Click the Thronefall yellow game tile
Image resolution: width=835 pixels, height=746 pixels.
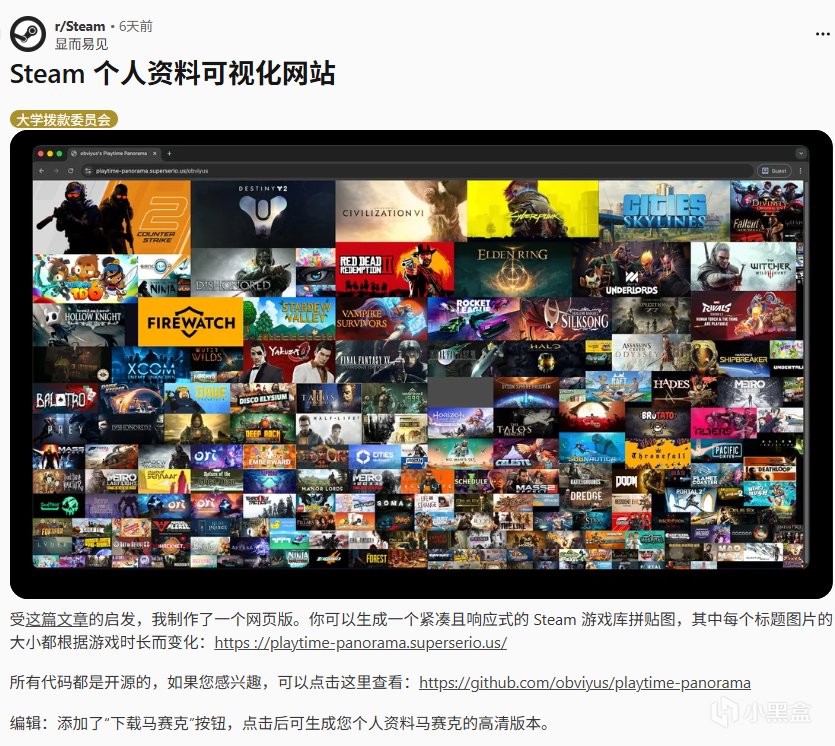658,453
